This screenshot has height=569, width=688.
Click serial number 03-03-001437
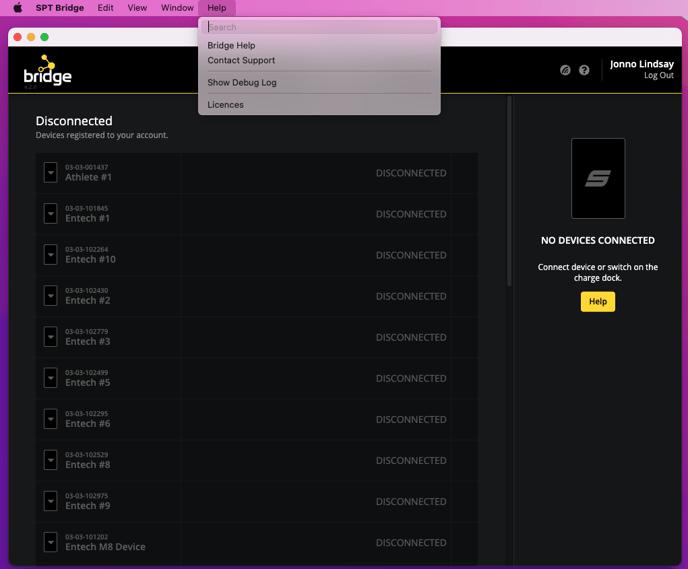(x=86, y=167)
